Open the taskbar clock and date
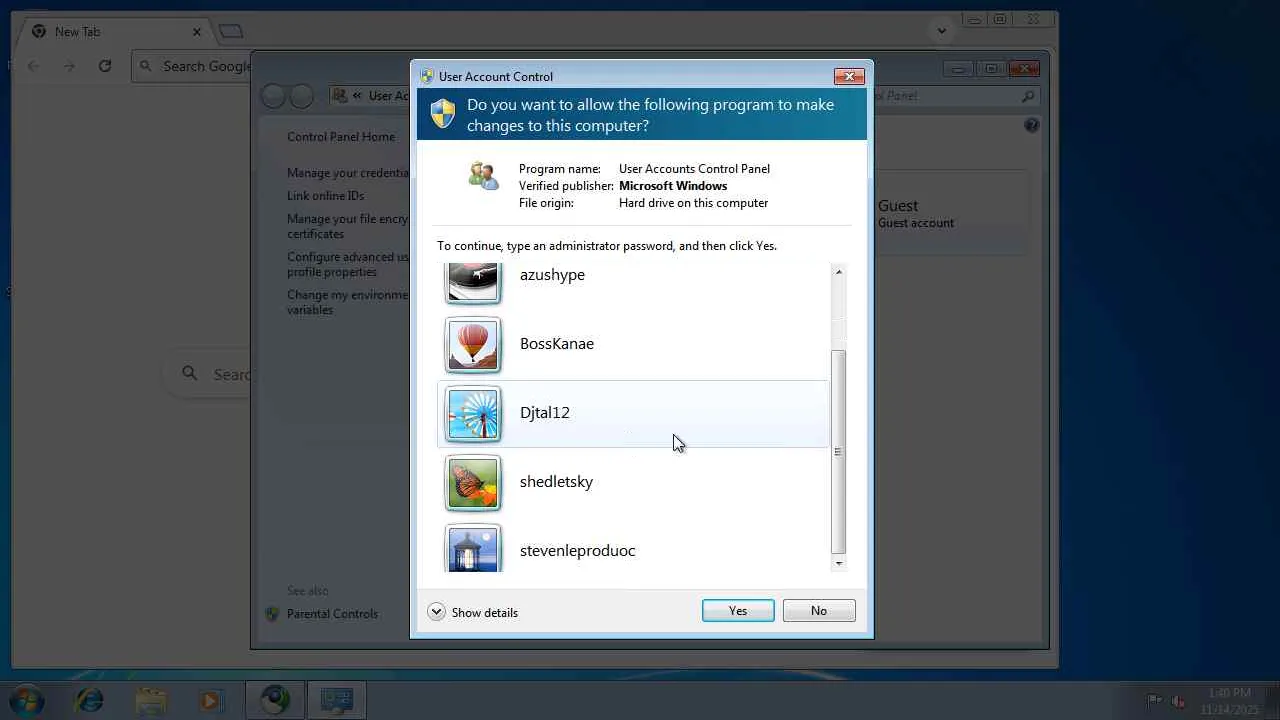This screenshot has height=720, width=1280. 1230,701
